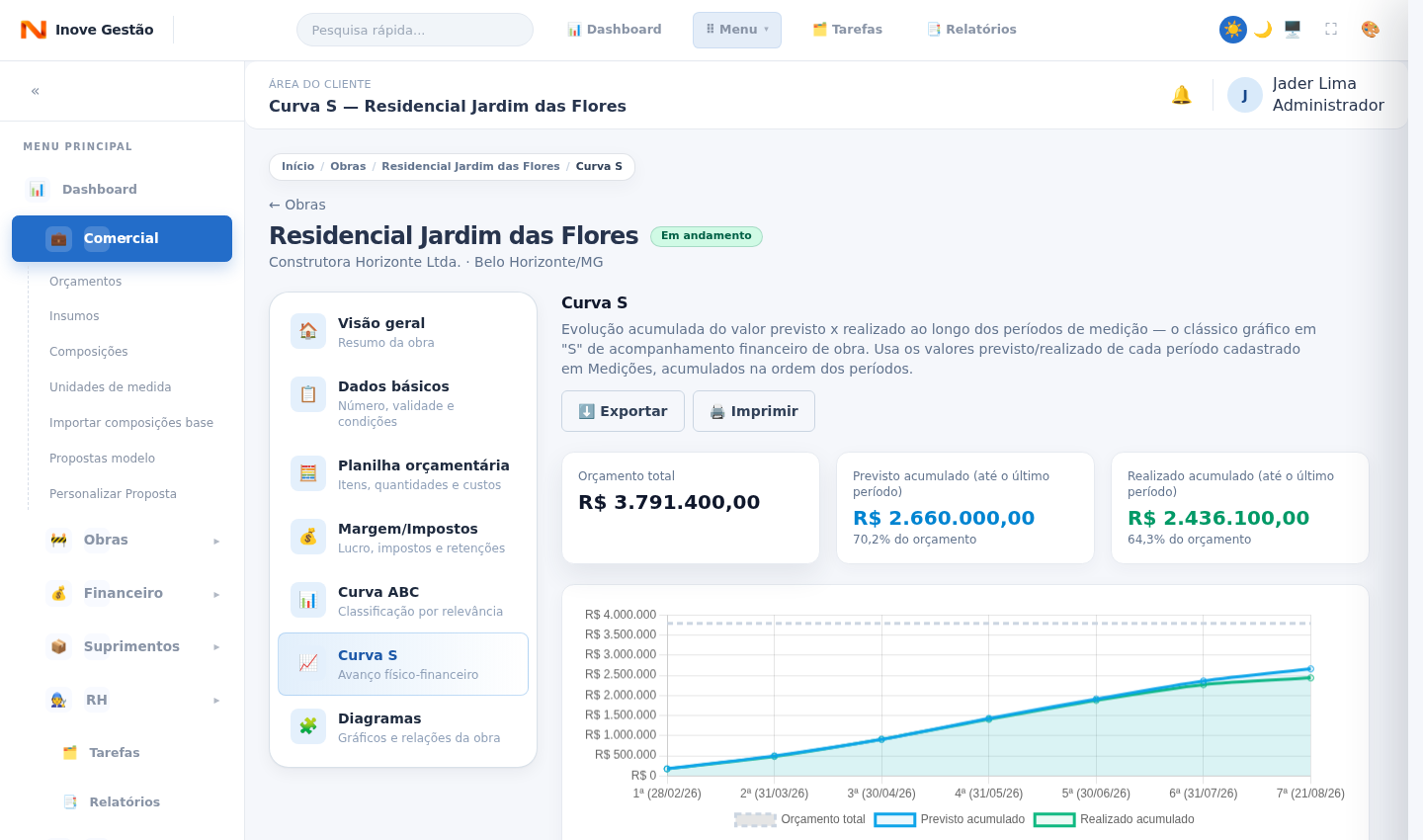1423x840 pixels.
Task: Click Início breadcrumb link
Action: click(x=297, y=166)
